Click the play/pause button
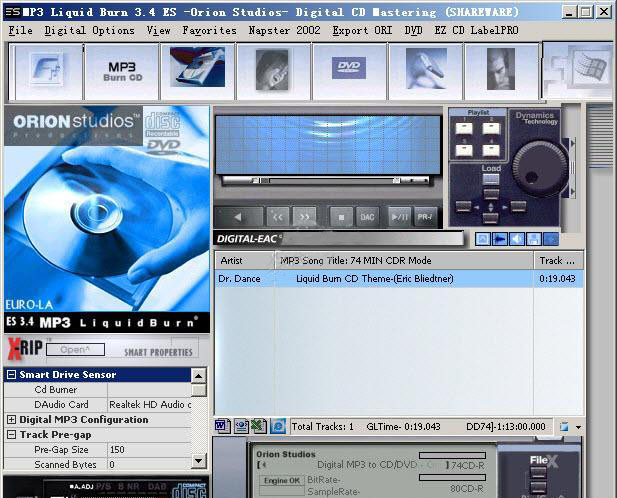Viewport: 617px width, 498px height. click(397, 216)
